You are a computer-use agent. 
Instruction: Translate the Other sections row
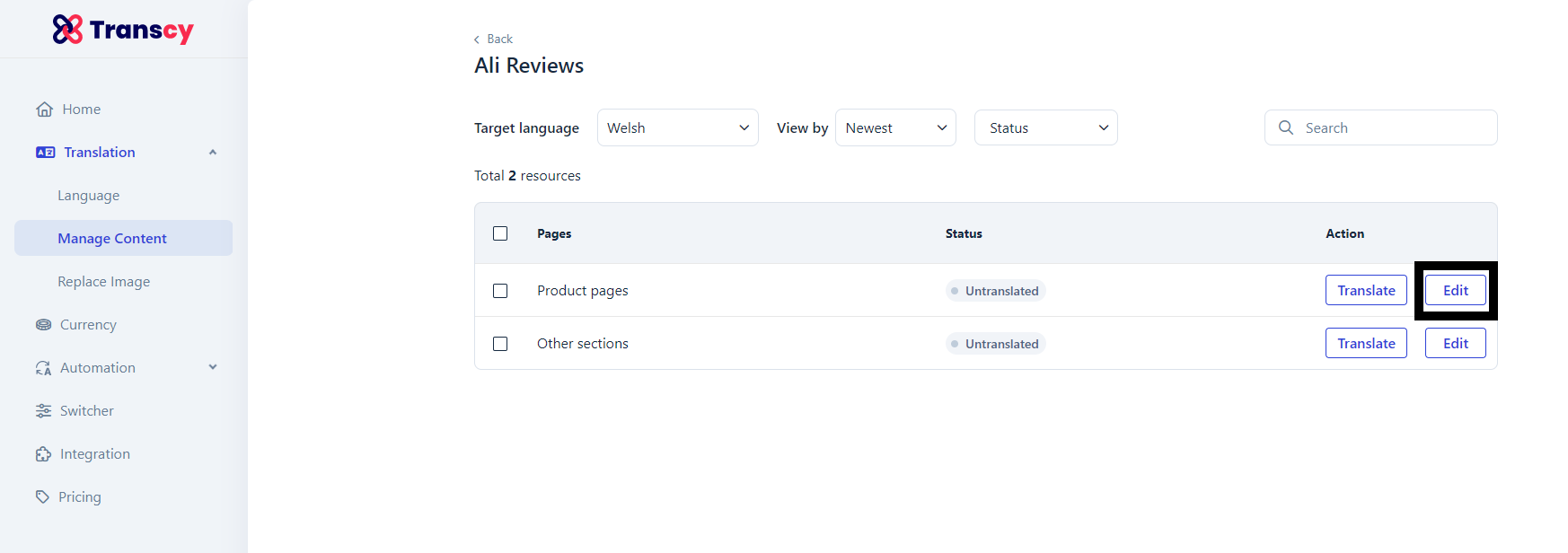[x=1366, y=343]
